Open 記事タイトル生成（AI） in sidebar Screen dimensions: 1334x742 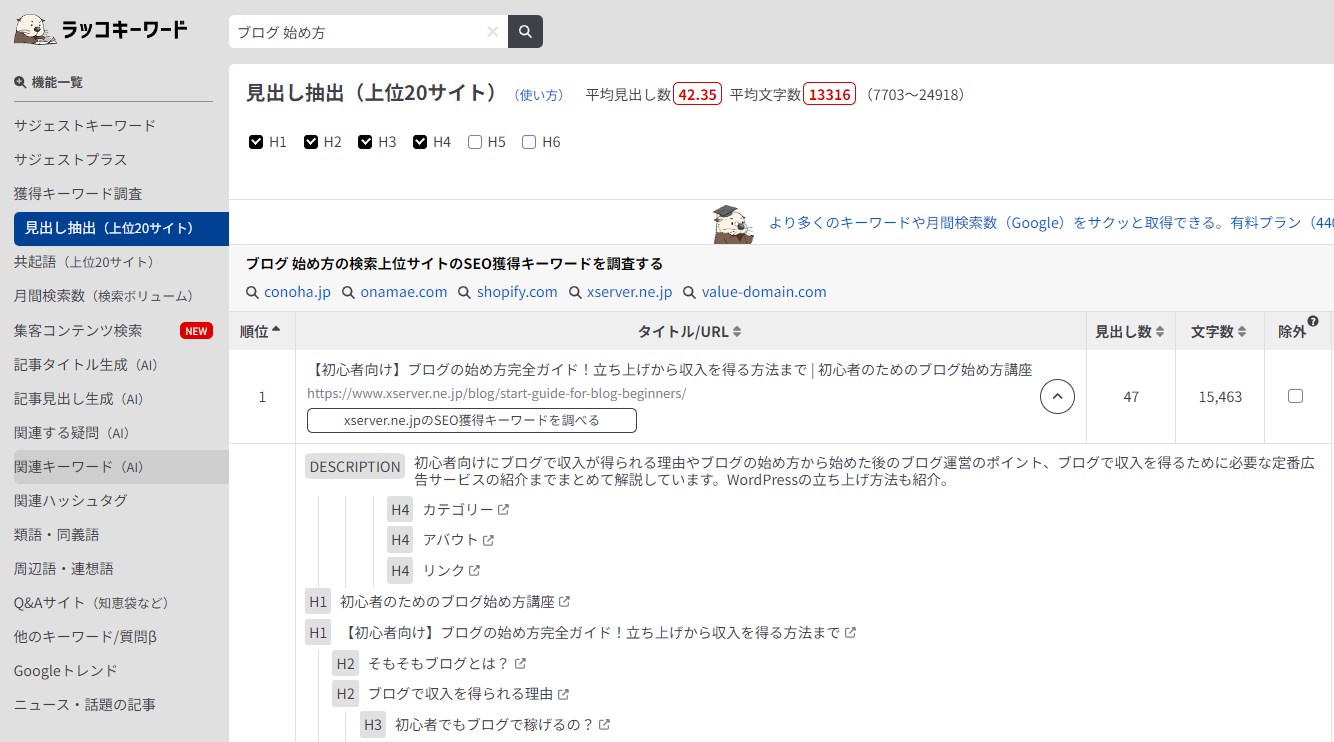(86, 364)
